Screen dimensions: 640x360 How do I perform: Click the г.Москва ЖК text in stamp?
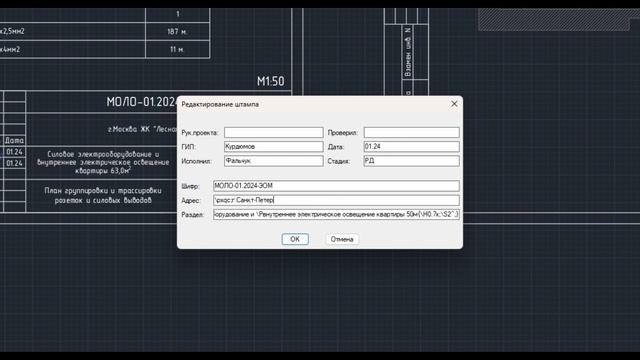click(x=142, y=129)
